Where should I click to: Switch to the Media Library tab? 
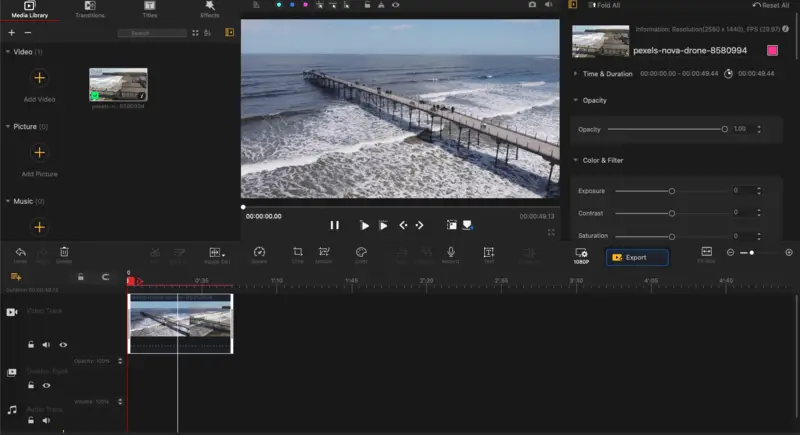tap(30, 10)
